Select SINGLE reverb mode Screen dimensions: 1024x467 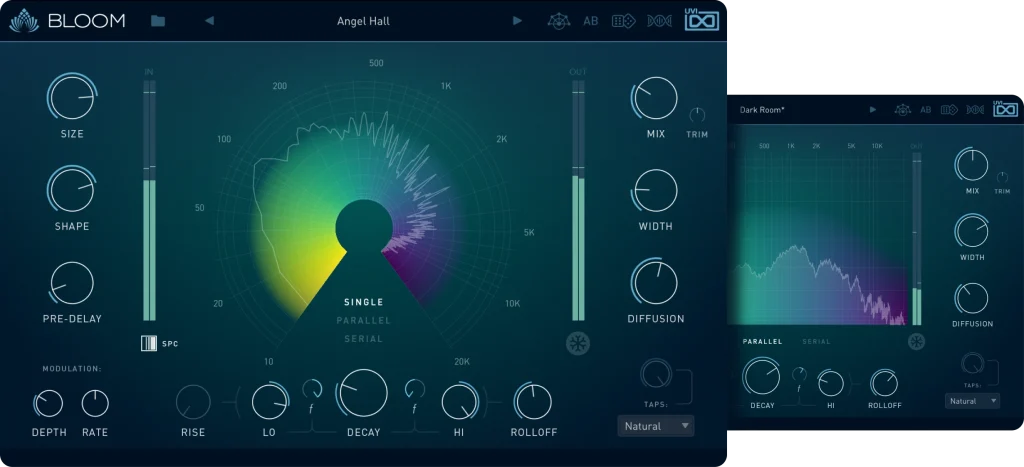[x=363, y=302]
